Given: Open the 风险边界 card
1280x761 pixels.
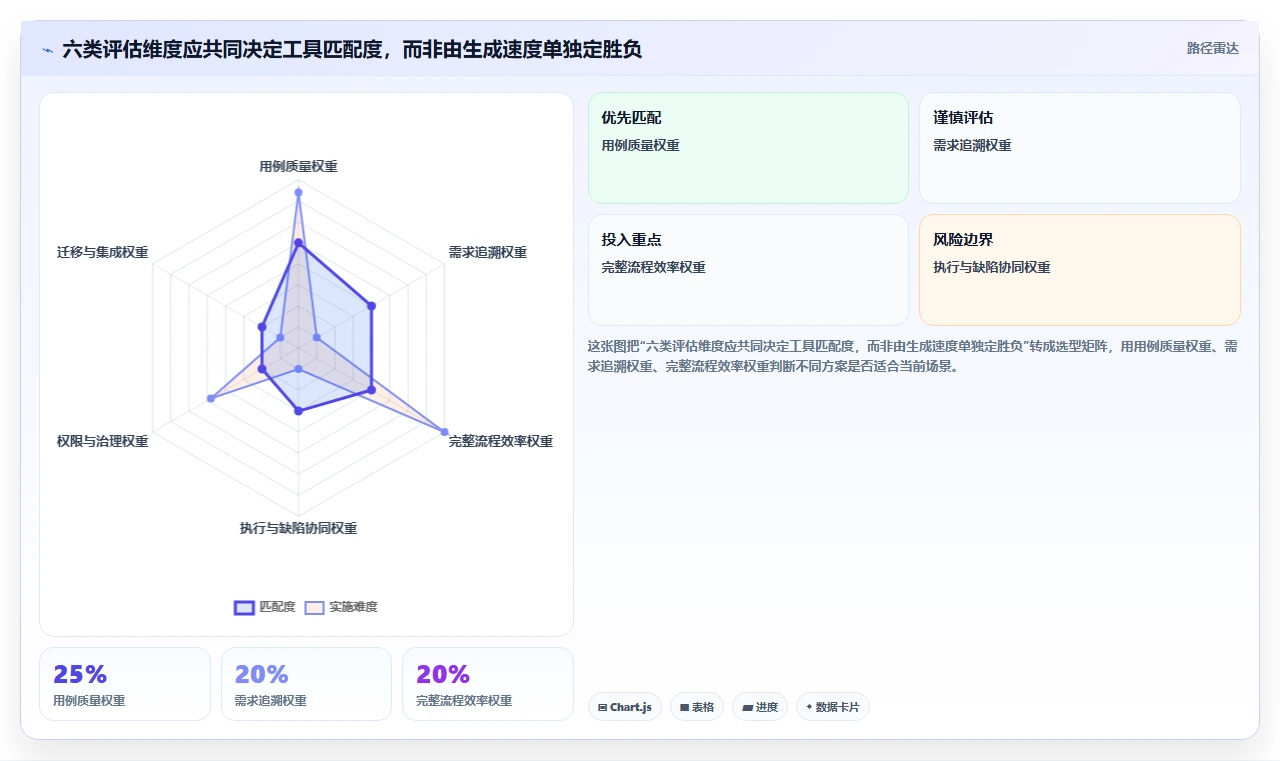Looking at the screenshot, I should click(1079, 270).
